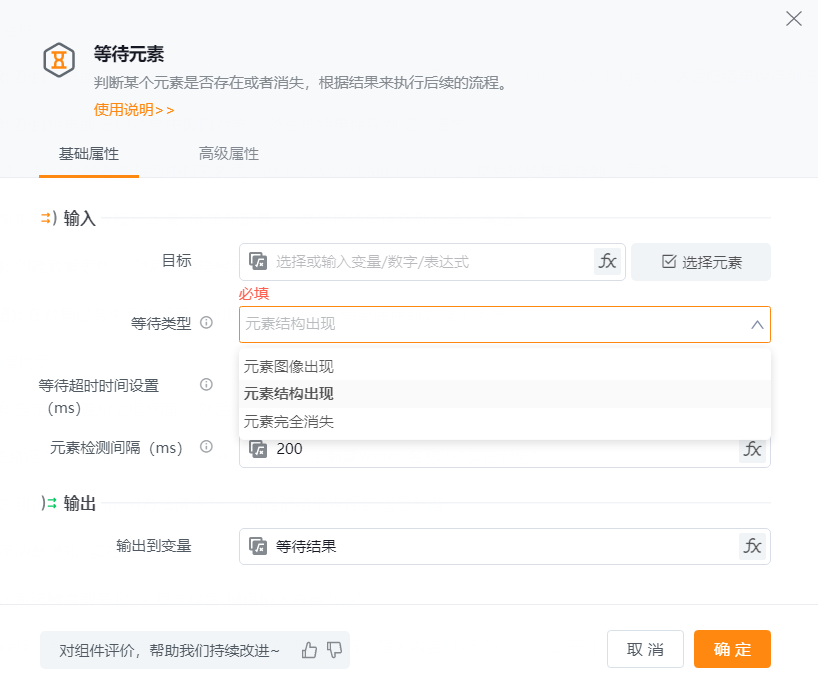Click the 确定 confirm button
Viewport: 818px width, 688px height.
pyautogui.click(x=732, y=649)
